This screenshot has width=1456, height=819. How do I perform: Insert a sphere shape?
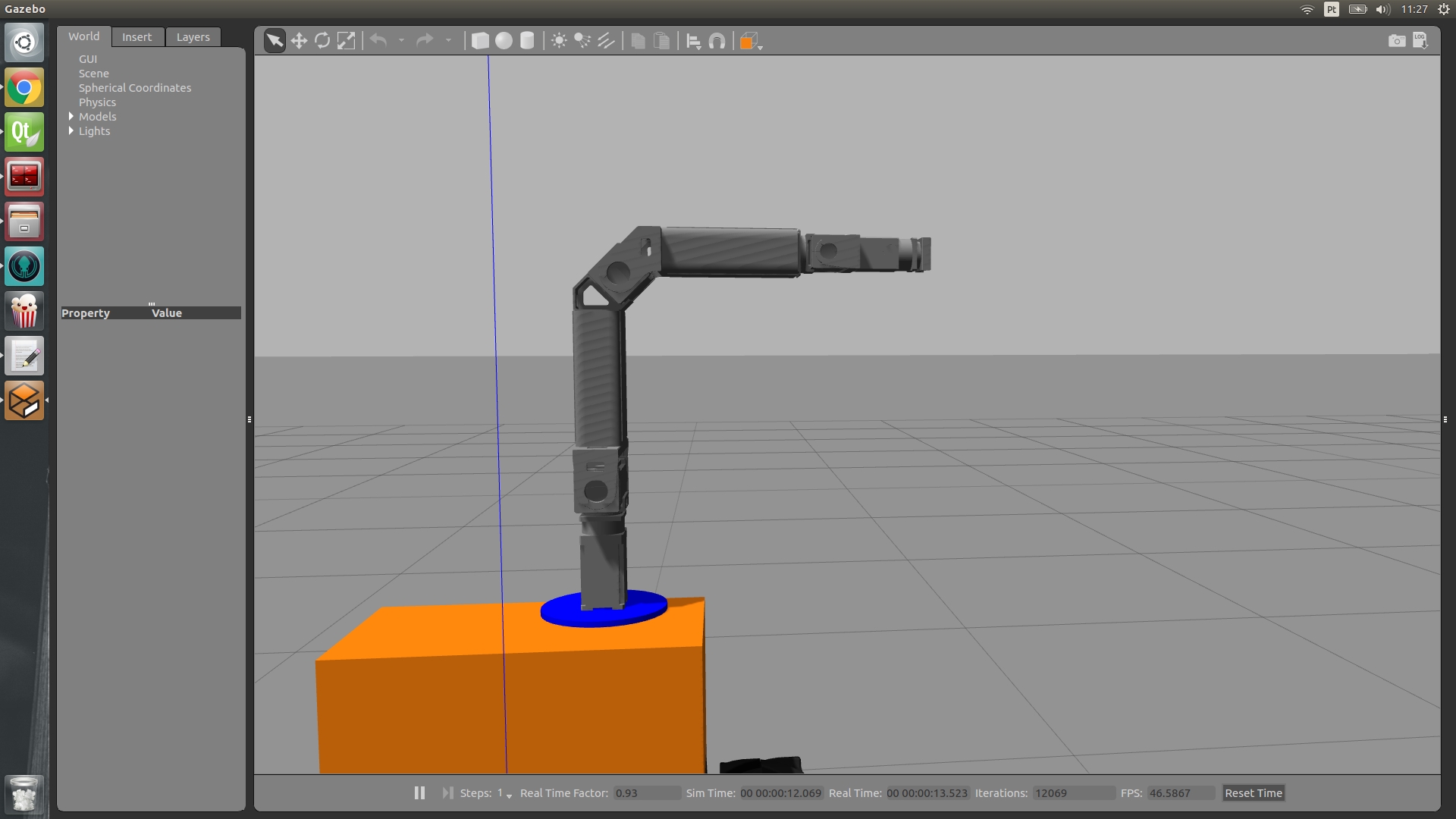pos(504,40)
